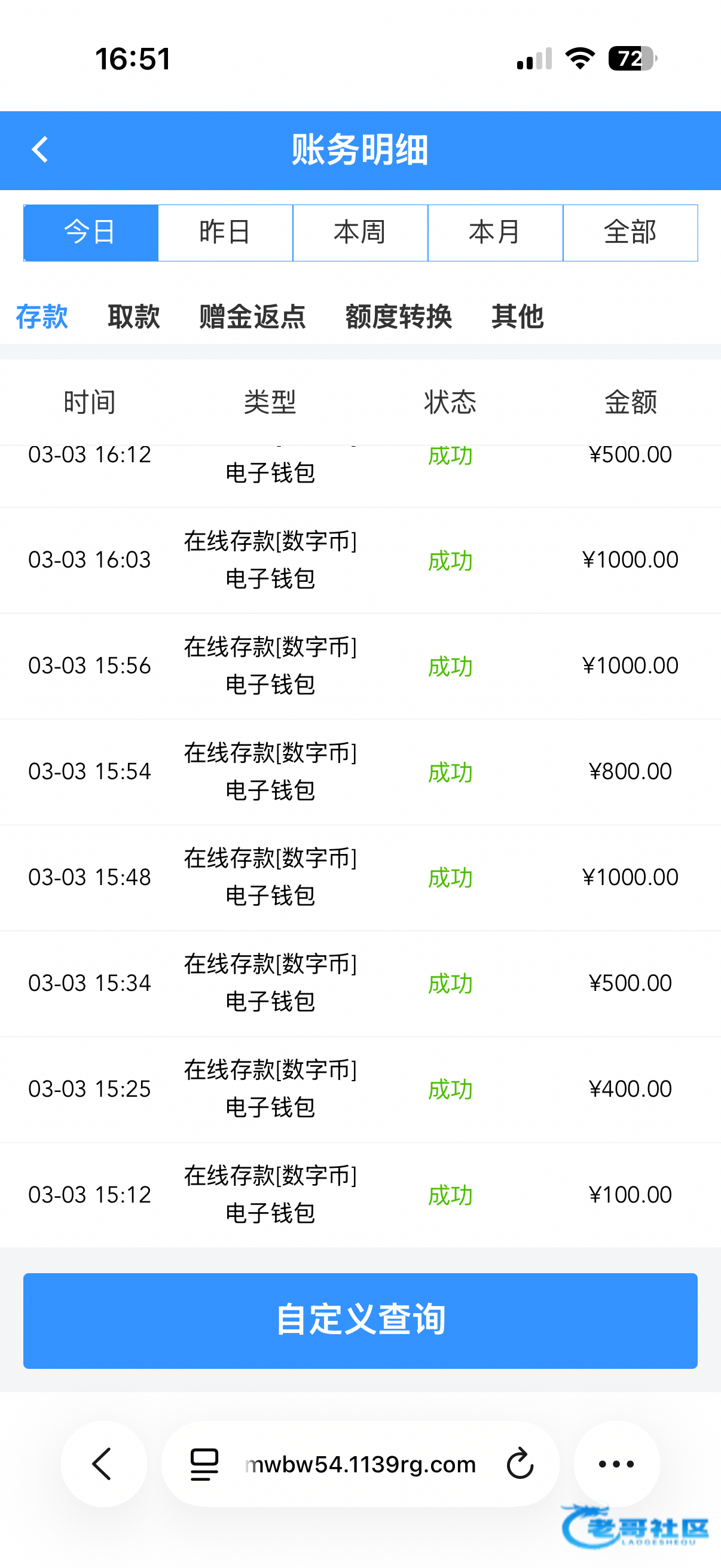Image resolution: width=721 pixels, height=1568 pixels.
Task: Select the 全部 date filter
Action: pos(630,233)
